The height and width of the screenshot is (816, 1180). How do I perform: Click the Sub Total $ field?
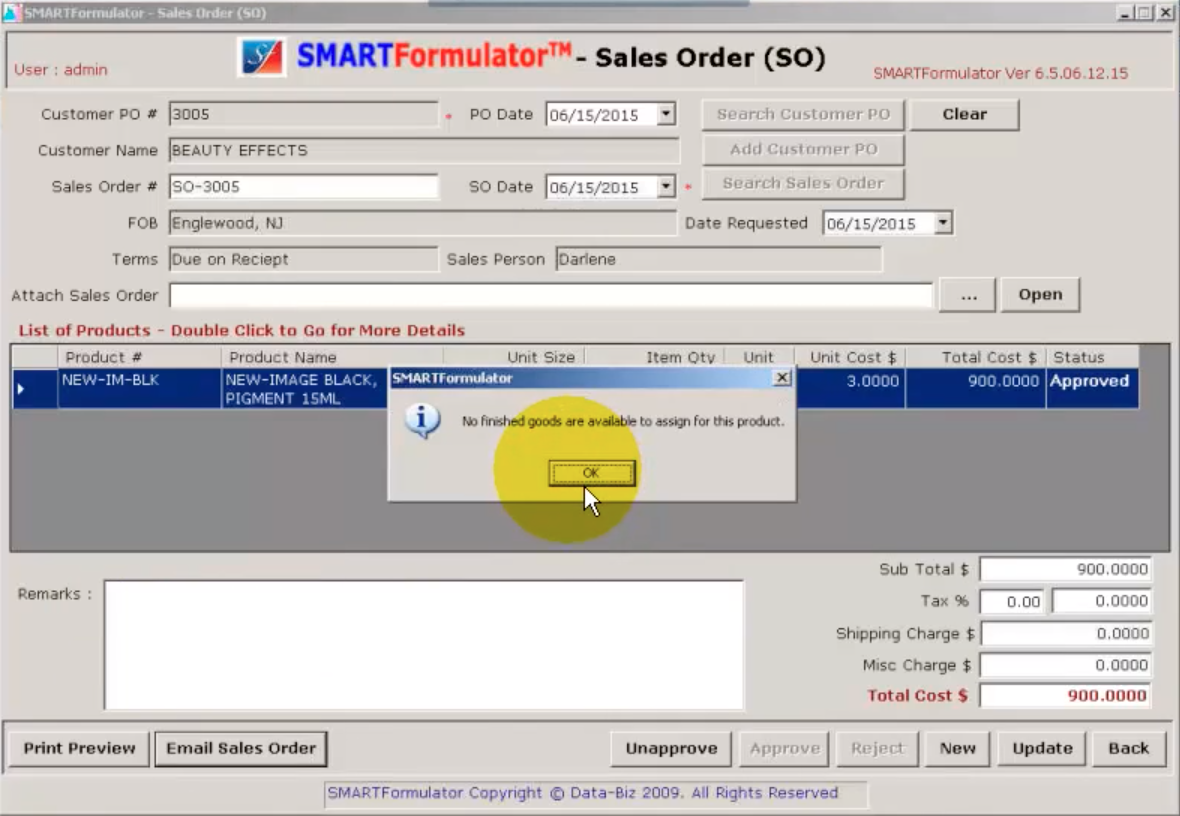pyautogui.click(x=1065, y=569)
